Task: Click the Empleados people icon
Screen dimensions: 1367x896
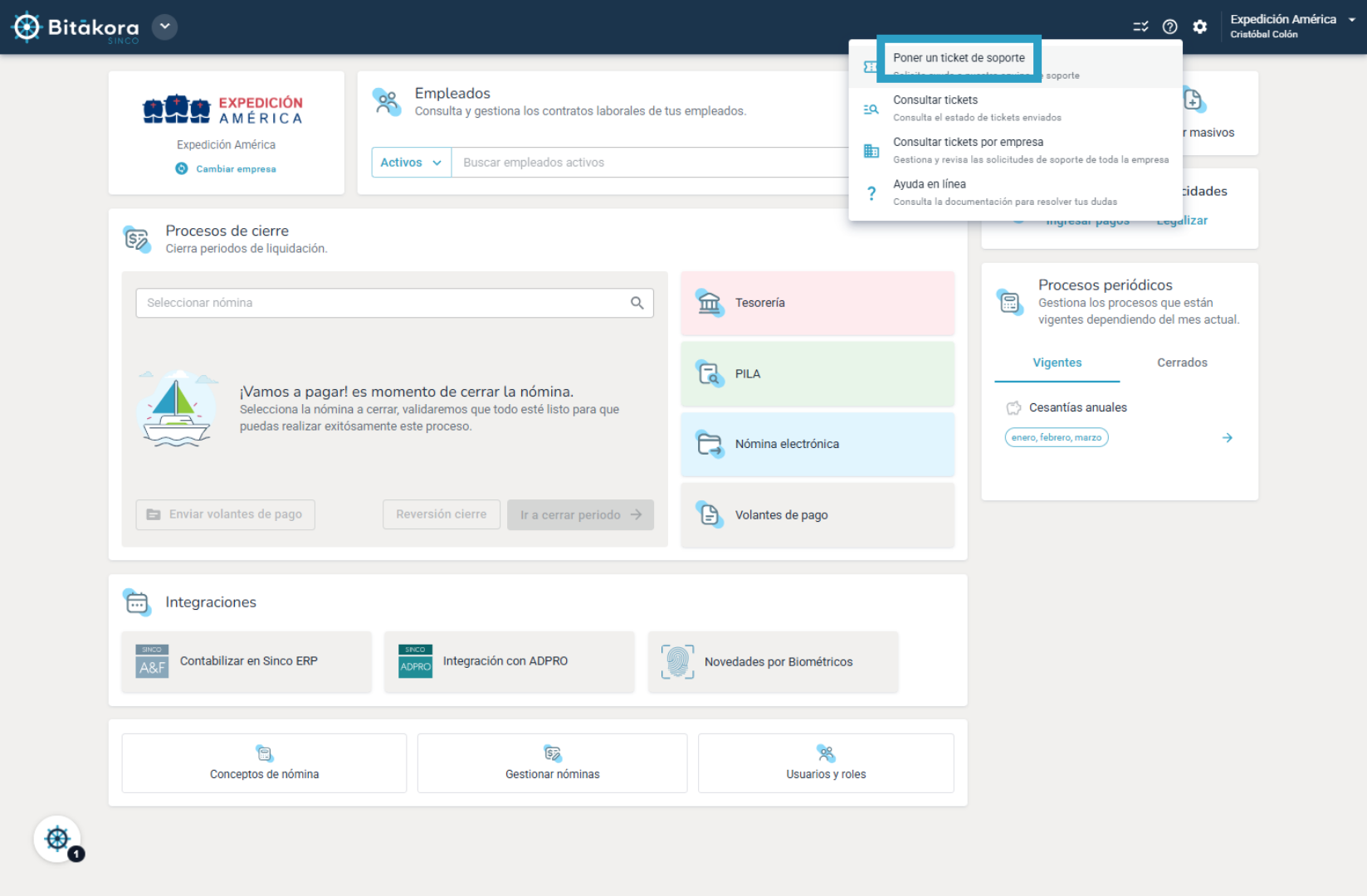Action: point(387,101)
